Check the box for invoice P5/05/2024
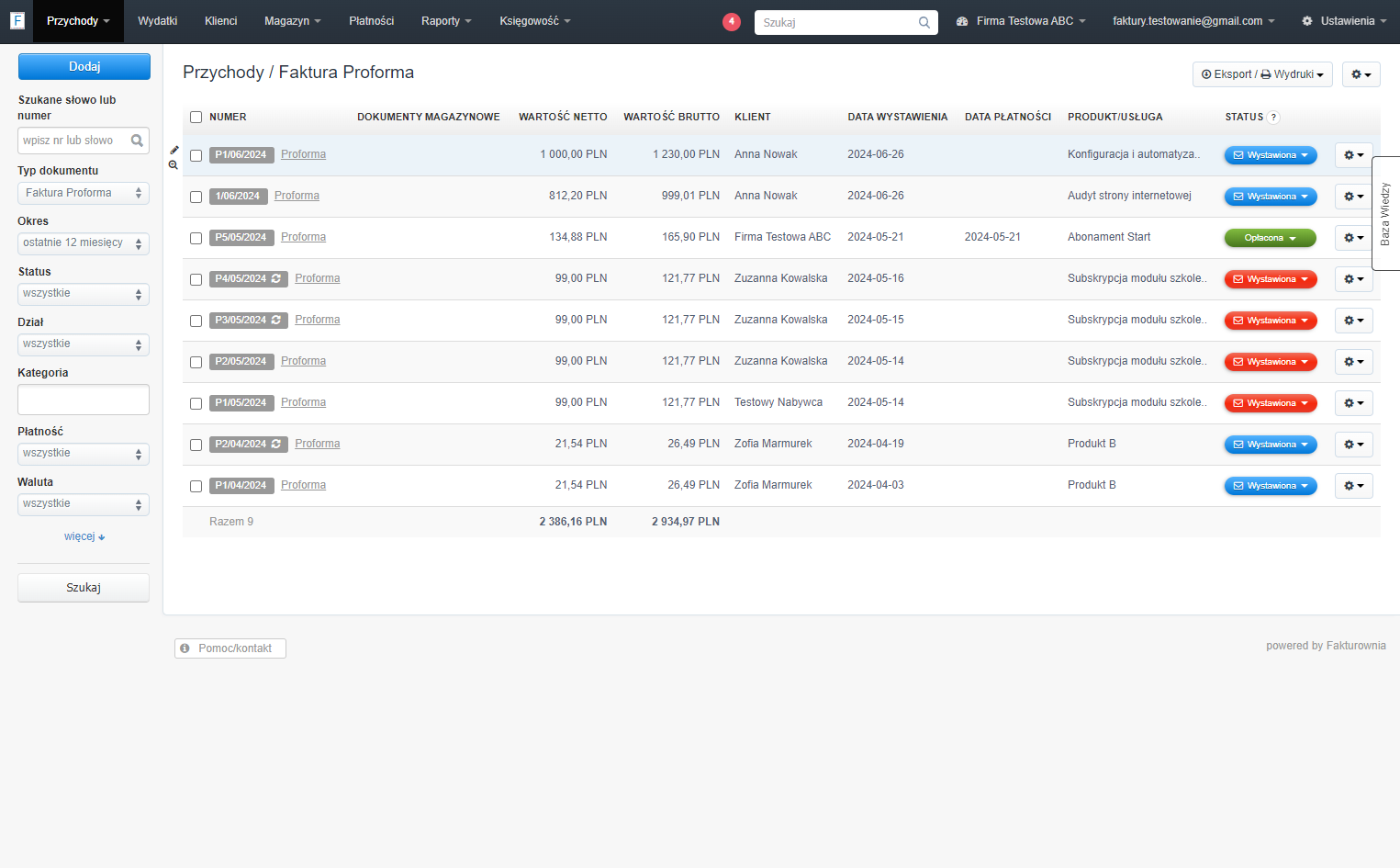Viewport: 1400px width, 868px height. (x=196, y=238)
